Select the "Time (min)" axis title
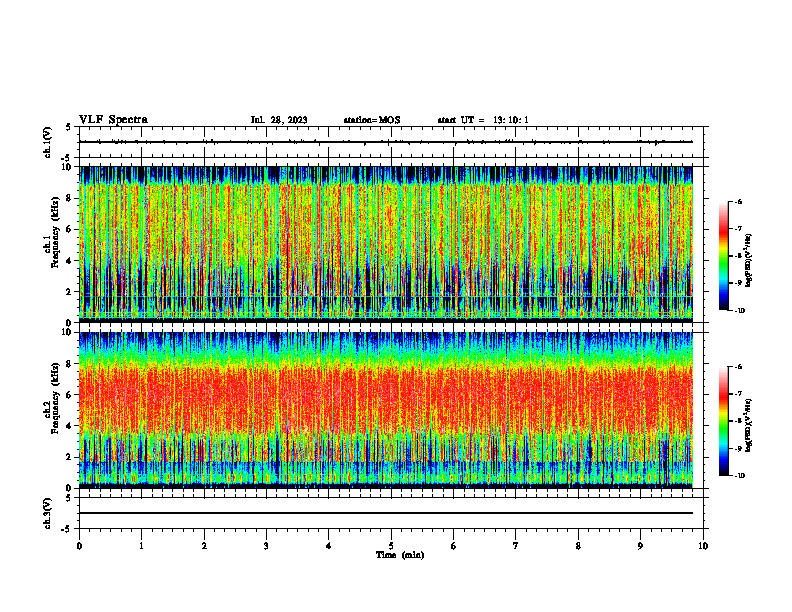792x612 pixels. point(400,555)
